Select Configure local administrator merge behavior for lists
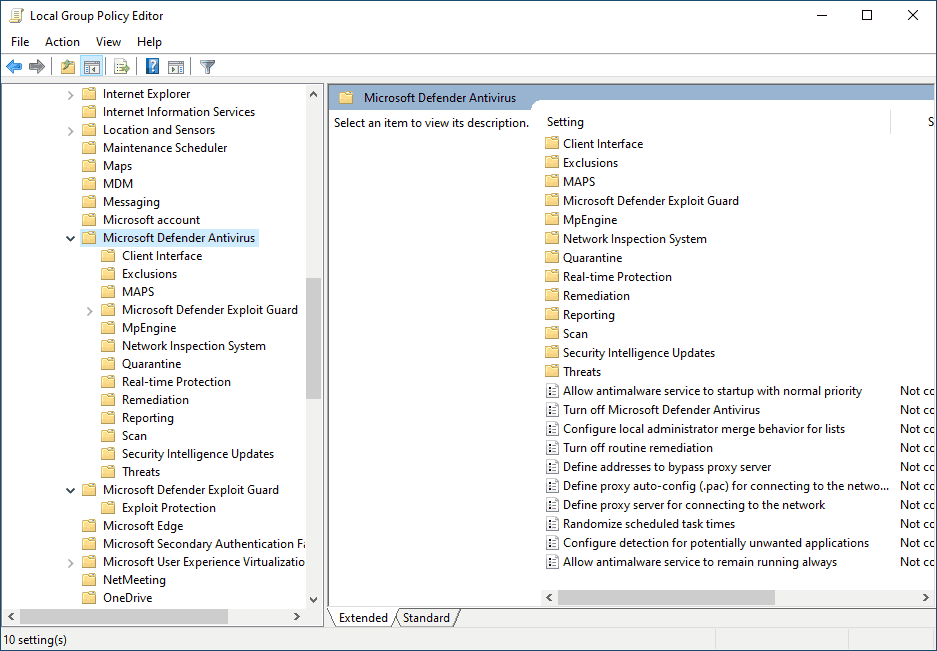937x651 pixels. (x=704, y=429)
